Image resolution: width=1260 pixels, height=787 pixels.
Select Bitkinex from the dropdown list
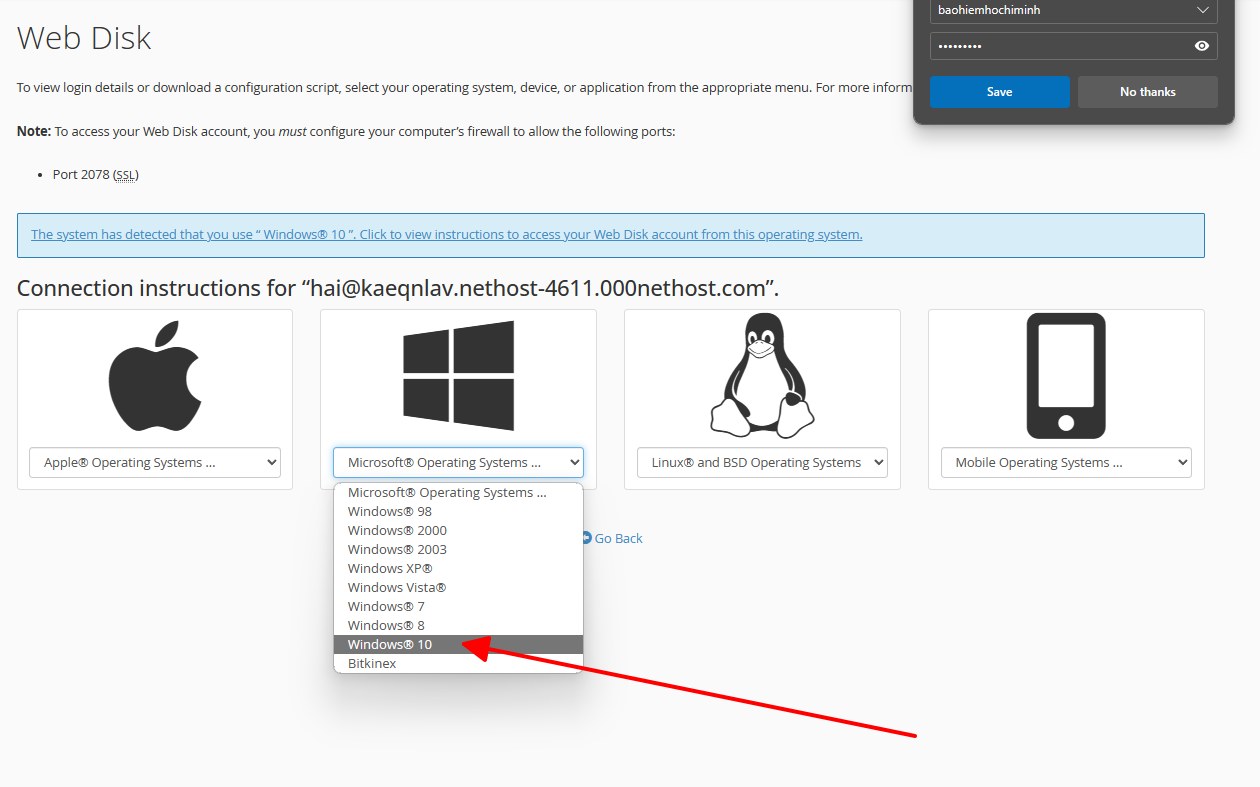pyautogui.click(x=372, y=664)
